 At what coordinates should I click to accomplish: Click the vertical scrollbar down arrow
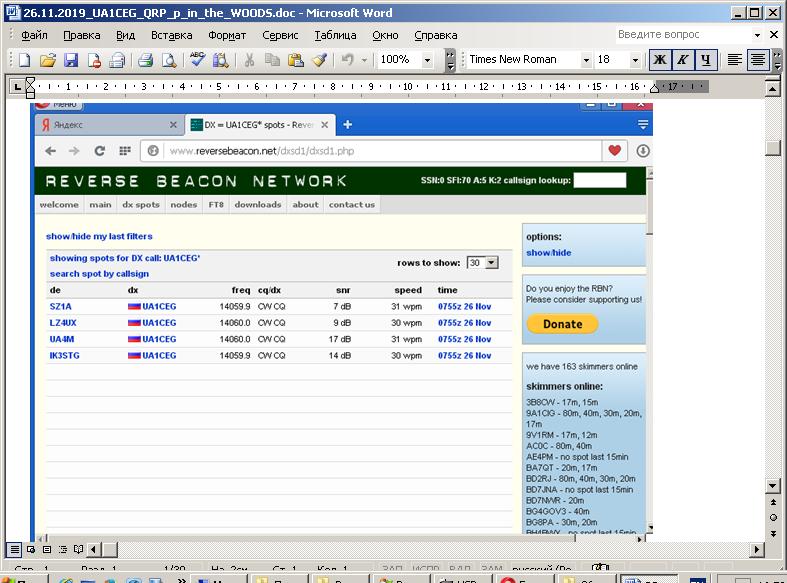772,485
